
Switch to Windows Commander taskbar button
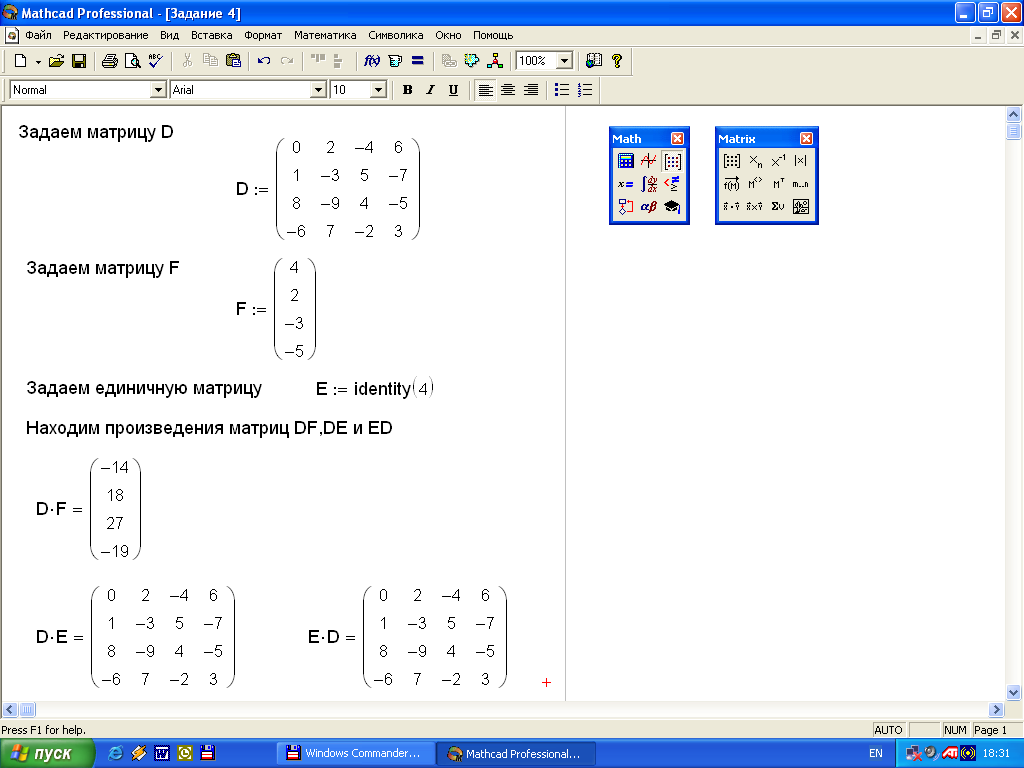point(356,753)
